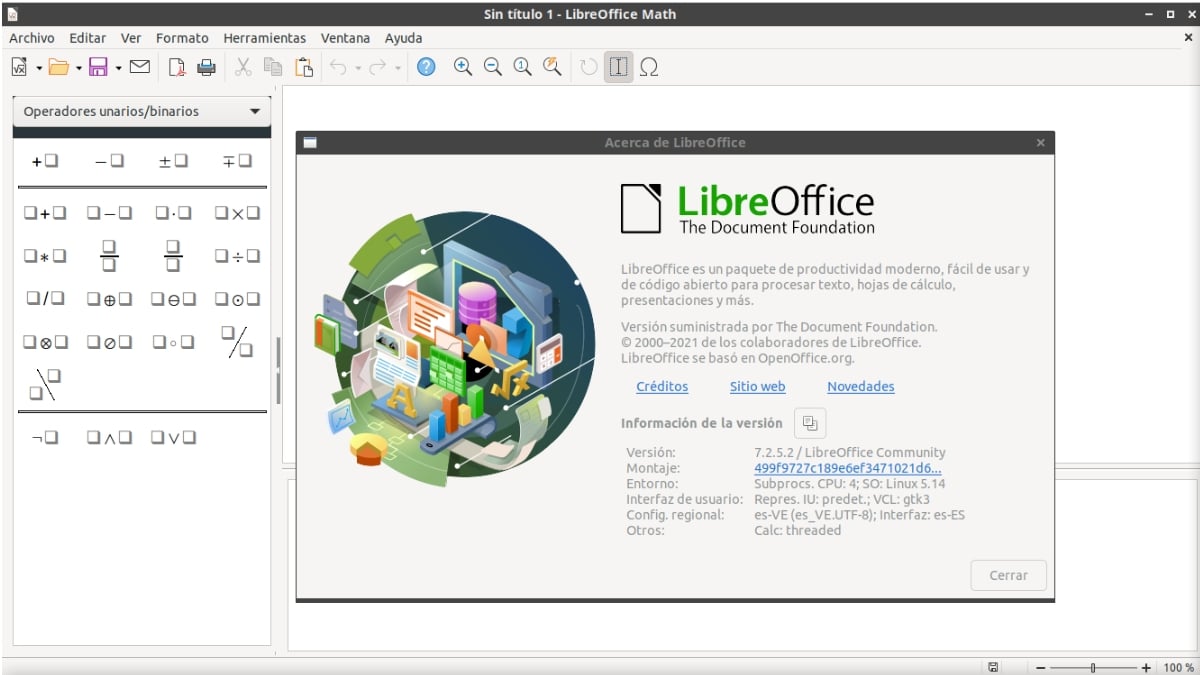Screen dimensions: 1200x675
Task: Insert the plus-minus operator from the sidebar
Action: 172,160
